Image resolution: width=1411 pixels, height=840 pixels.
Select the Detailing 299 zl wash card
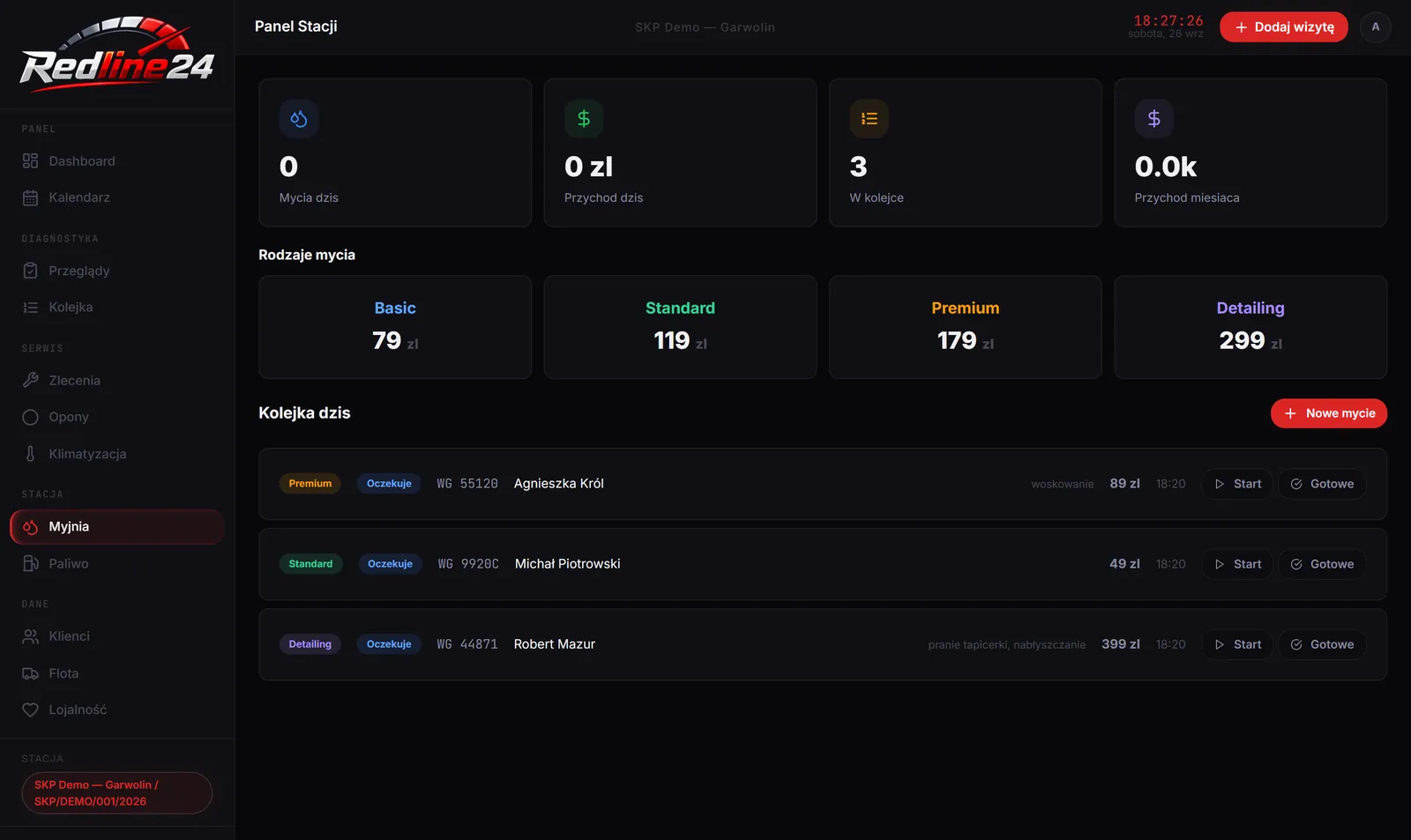coord(1250,327)
